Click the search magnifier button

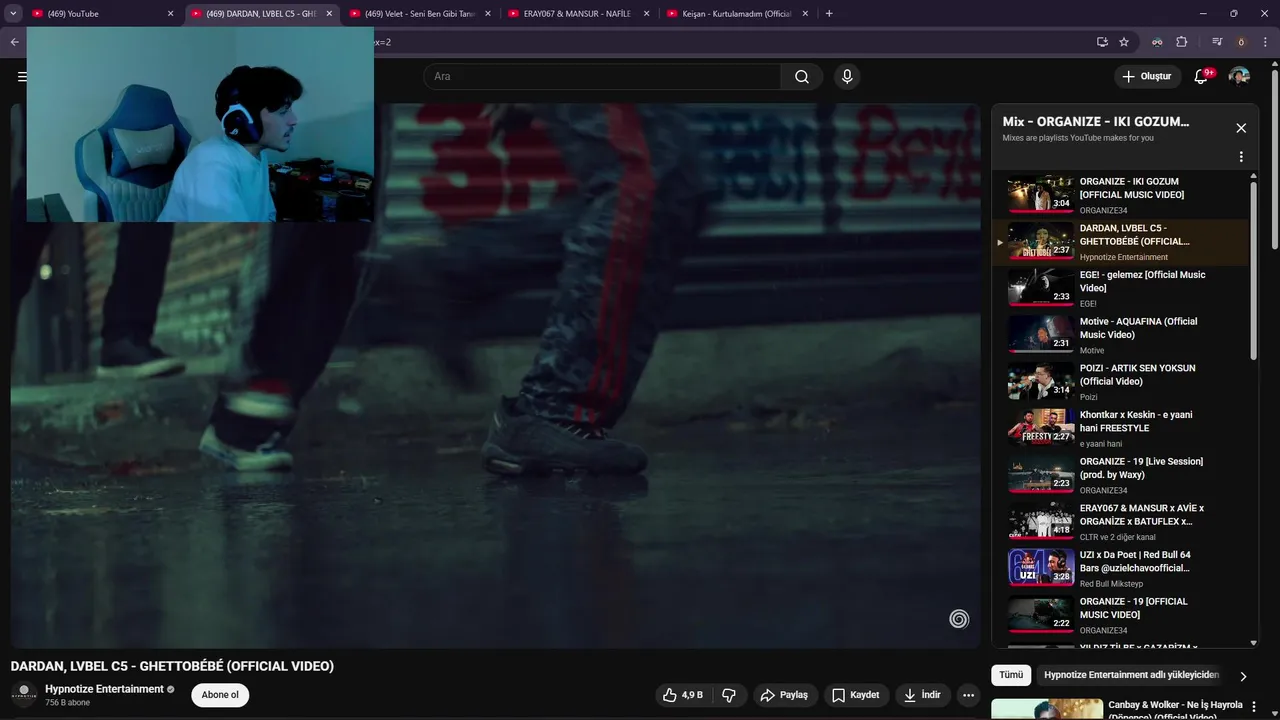[802, 77]
